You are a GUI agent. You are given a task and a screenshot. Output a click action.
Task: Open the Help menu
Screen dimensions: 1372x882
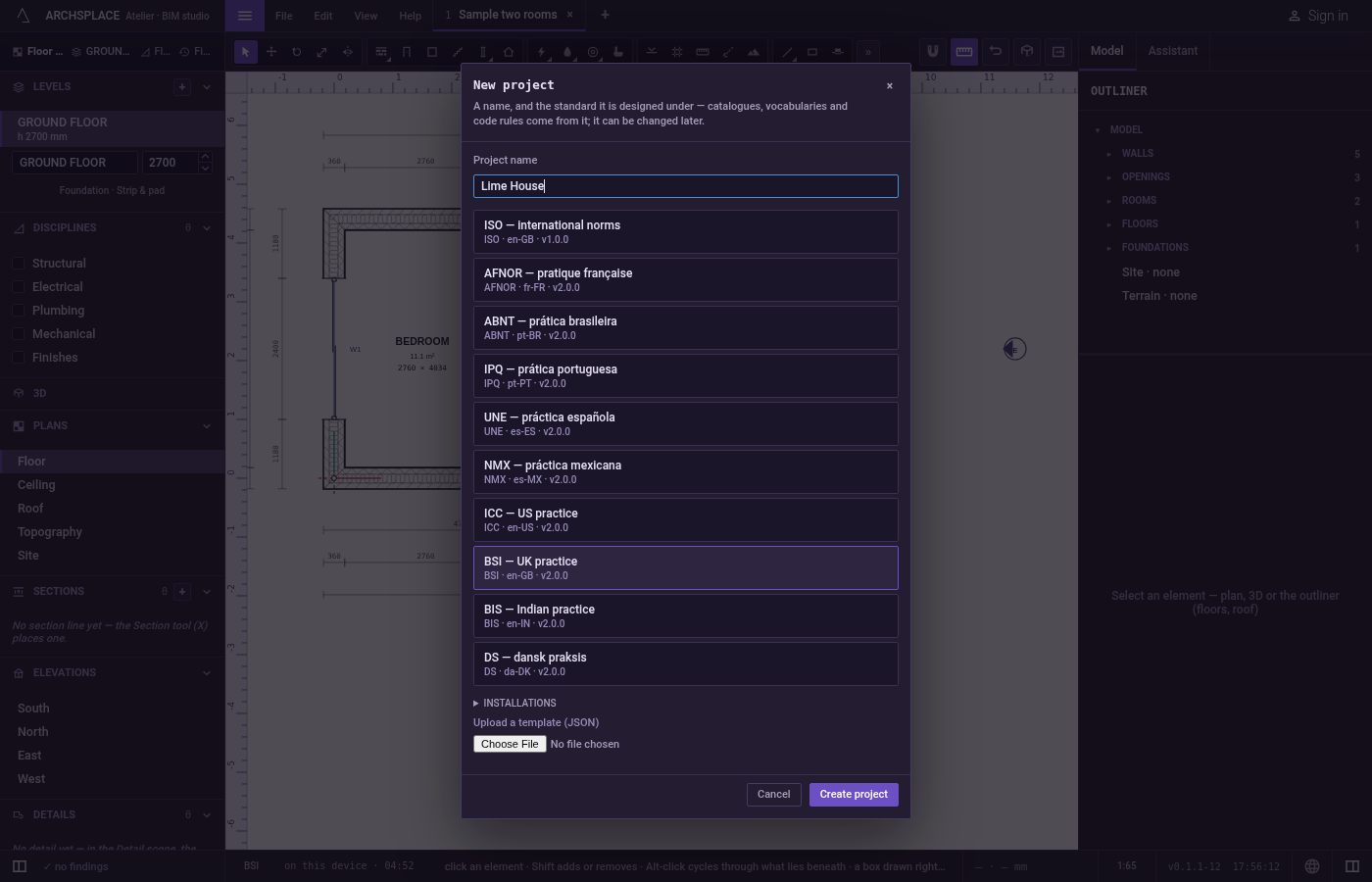(411, 16)
